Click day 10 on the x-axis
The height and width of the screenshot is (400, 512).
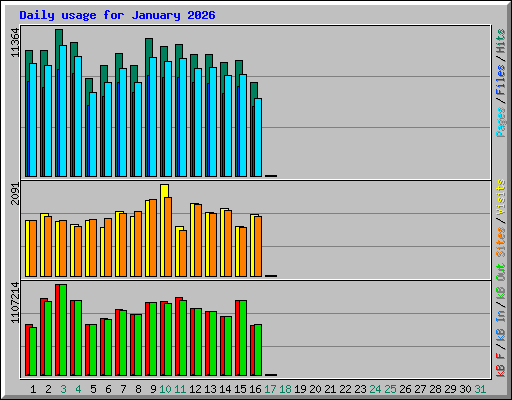(x=165, y=389)
